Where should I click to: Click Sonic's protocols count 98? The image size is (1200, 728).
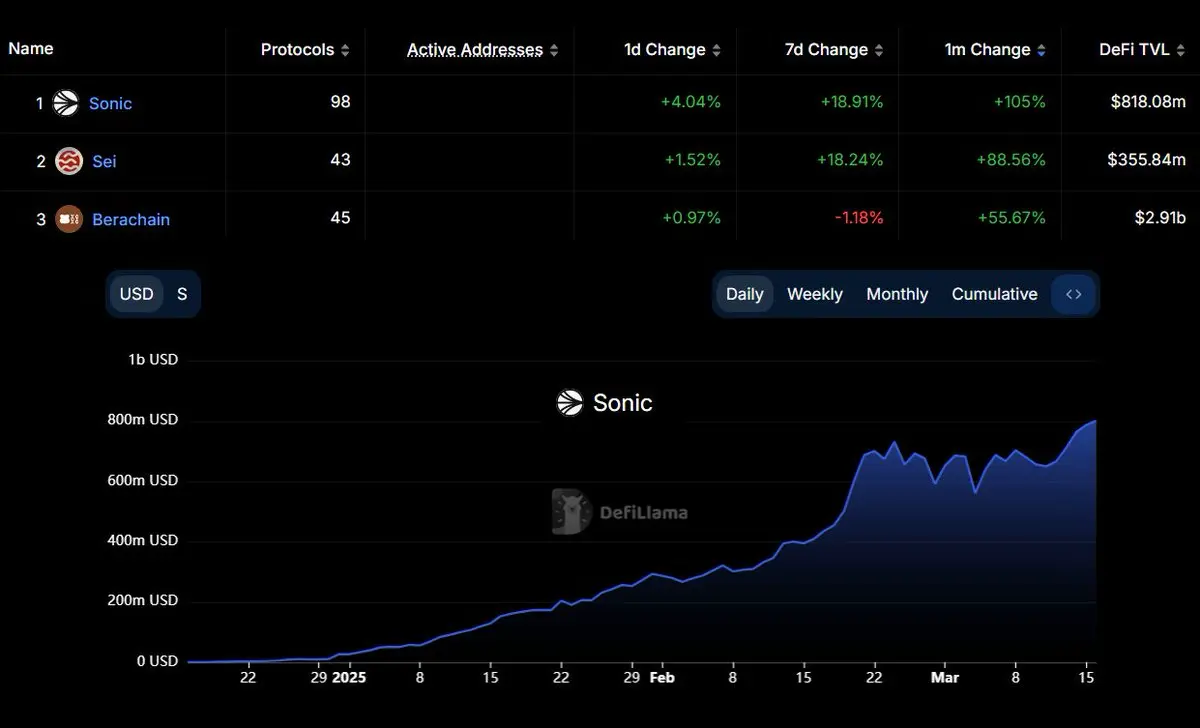tap(340, 102)
